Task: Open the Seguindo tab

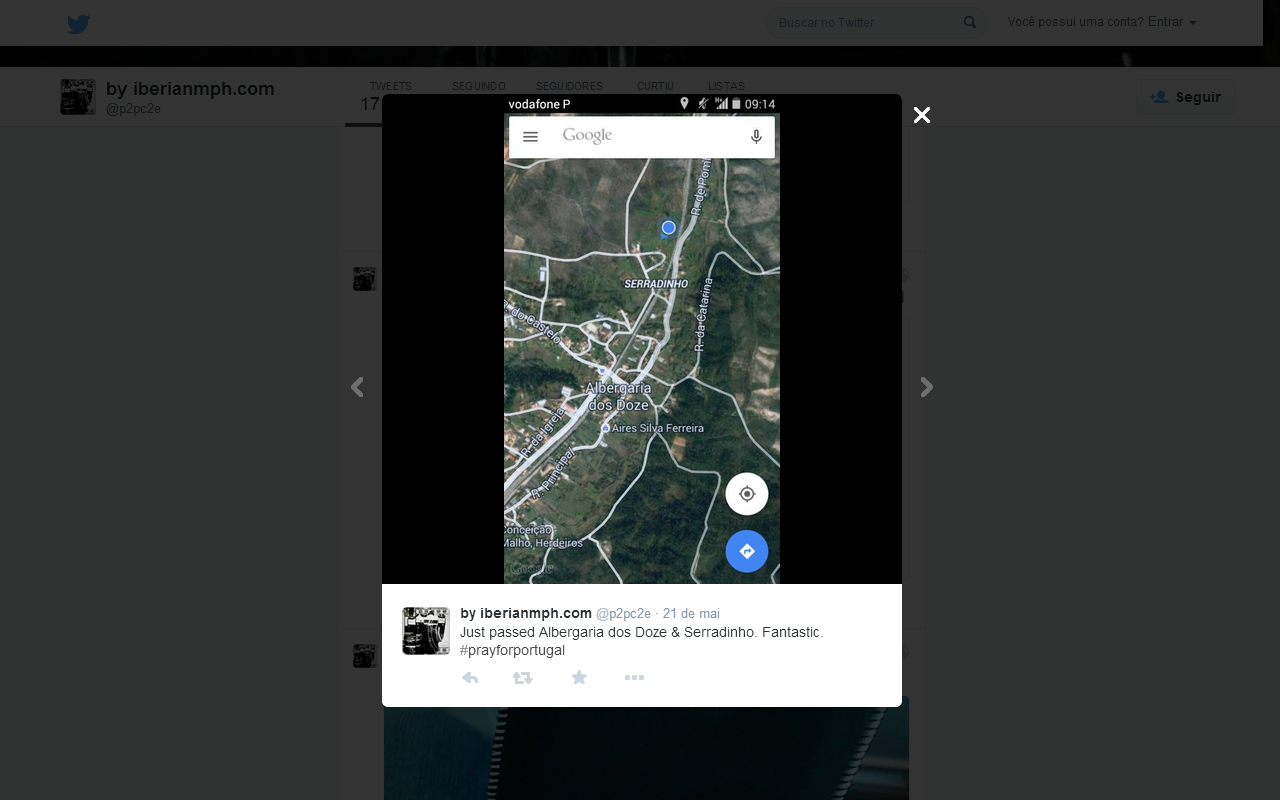Action: coord(478,87)
